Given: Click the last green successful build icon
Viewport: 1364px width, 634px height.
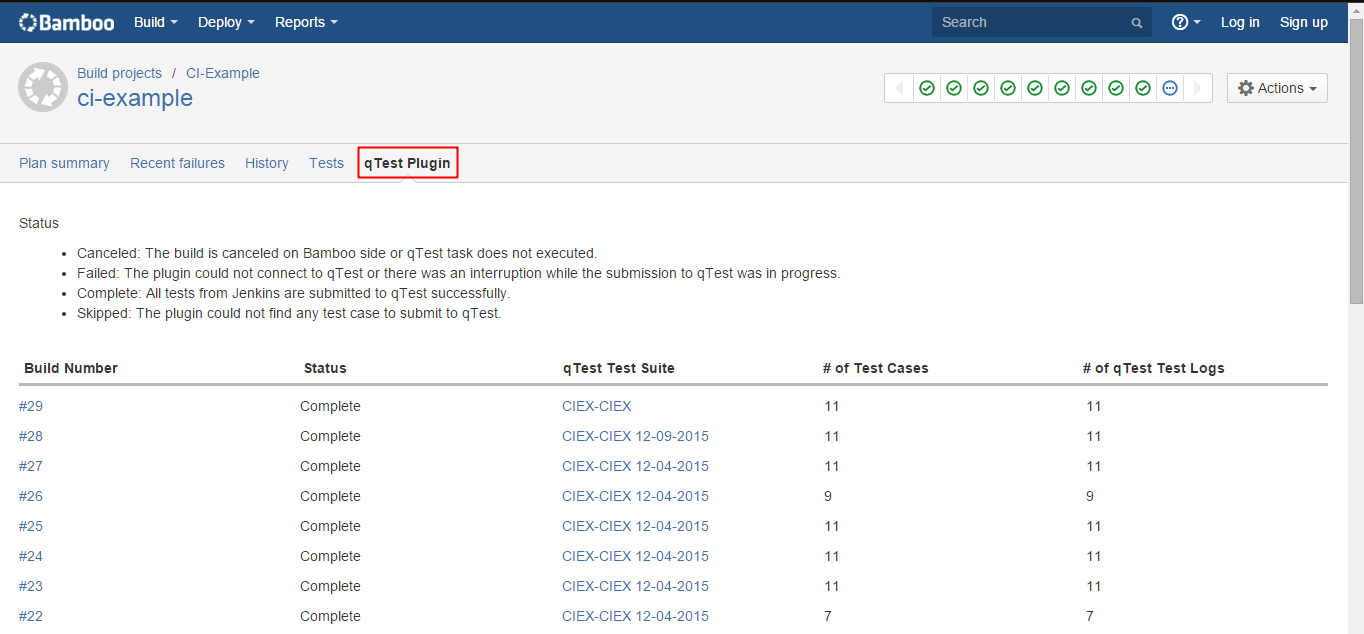Looking at the screenshot, I should point(1143,88).
